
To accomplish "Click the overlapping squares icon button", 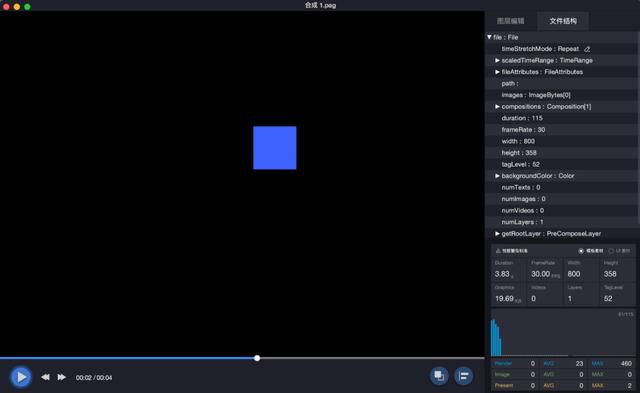I will point(439,376).
